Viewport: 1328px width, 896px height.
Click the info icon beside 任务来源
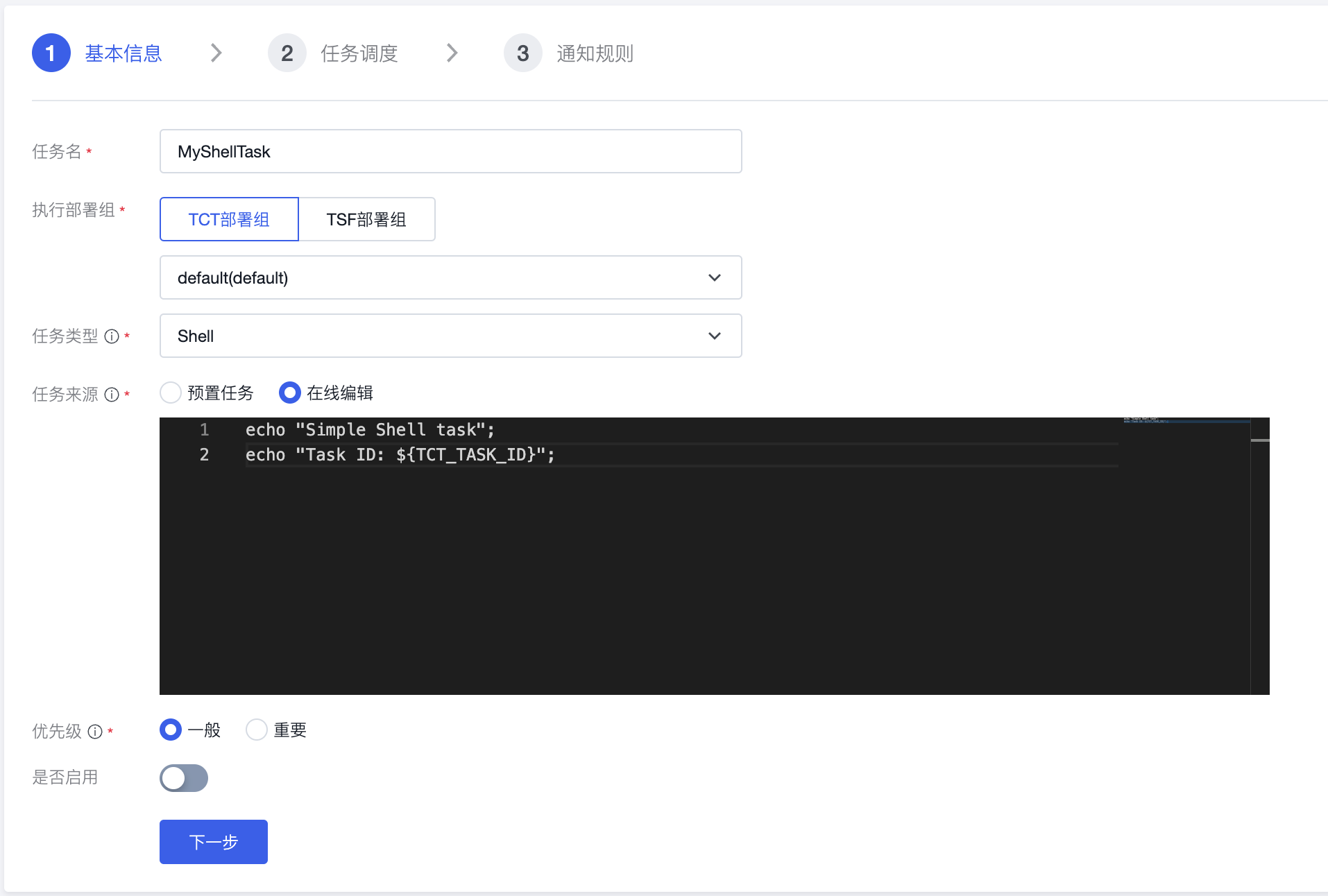112,395
